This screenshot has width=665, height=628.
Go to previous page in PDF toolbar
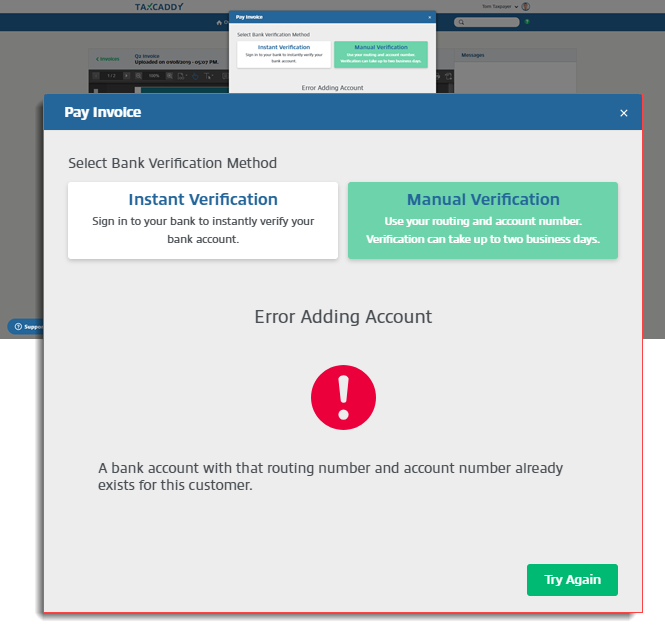click(96, 76)
